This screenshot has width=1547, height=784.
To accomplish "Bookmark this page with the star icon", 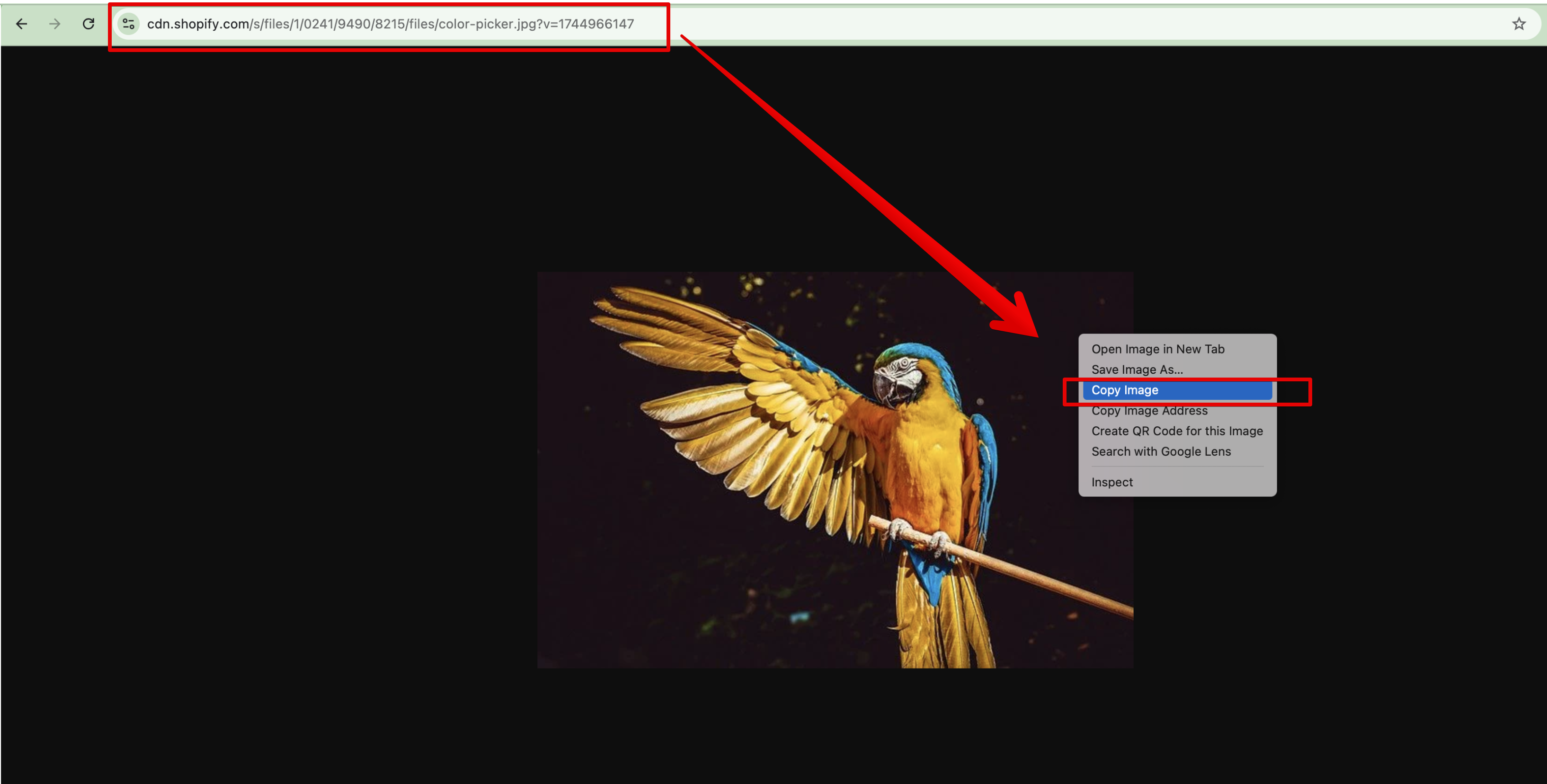I will pyautogui.click(x=1519, y=24).
